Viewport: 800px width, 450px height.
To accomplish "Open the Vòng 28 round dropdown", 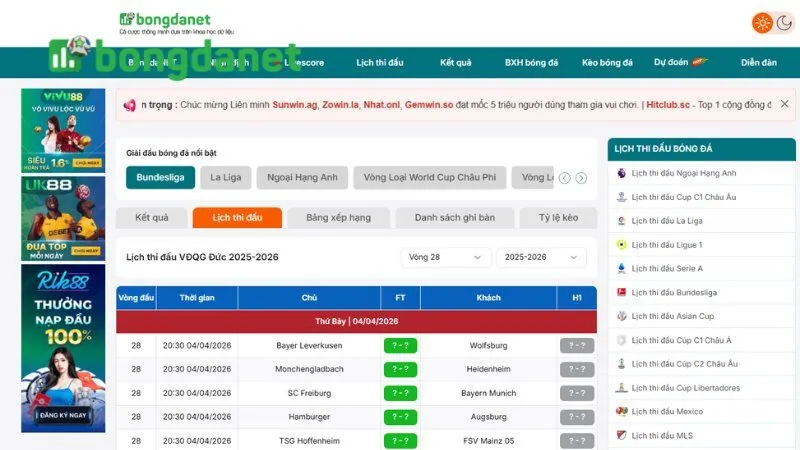I will pos(446,257).
